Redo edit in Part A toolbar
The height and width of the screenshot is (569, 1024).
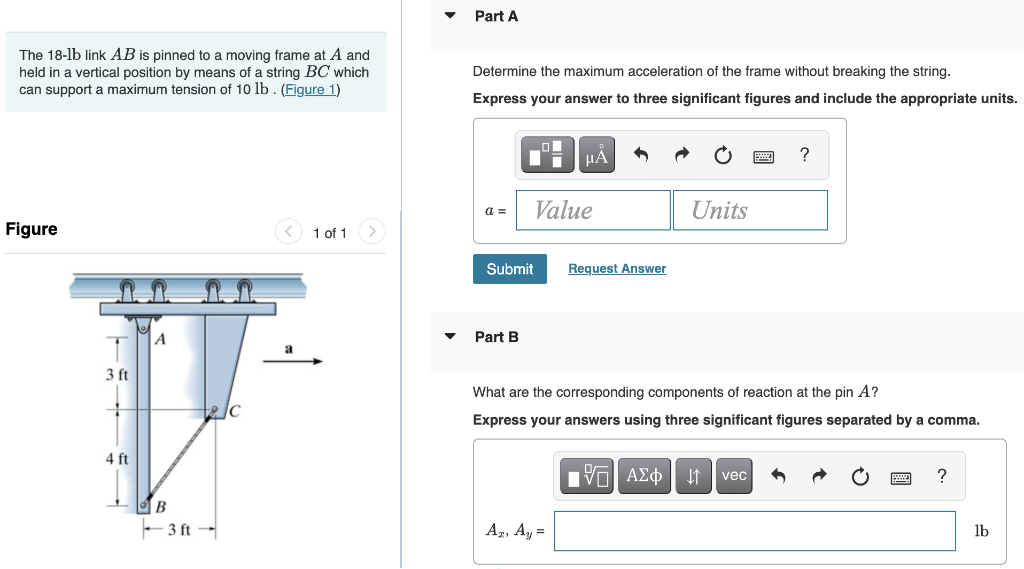click(x=682, y=155)
